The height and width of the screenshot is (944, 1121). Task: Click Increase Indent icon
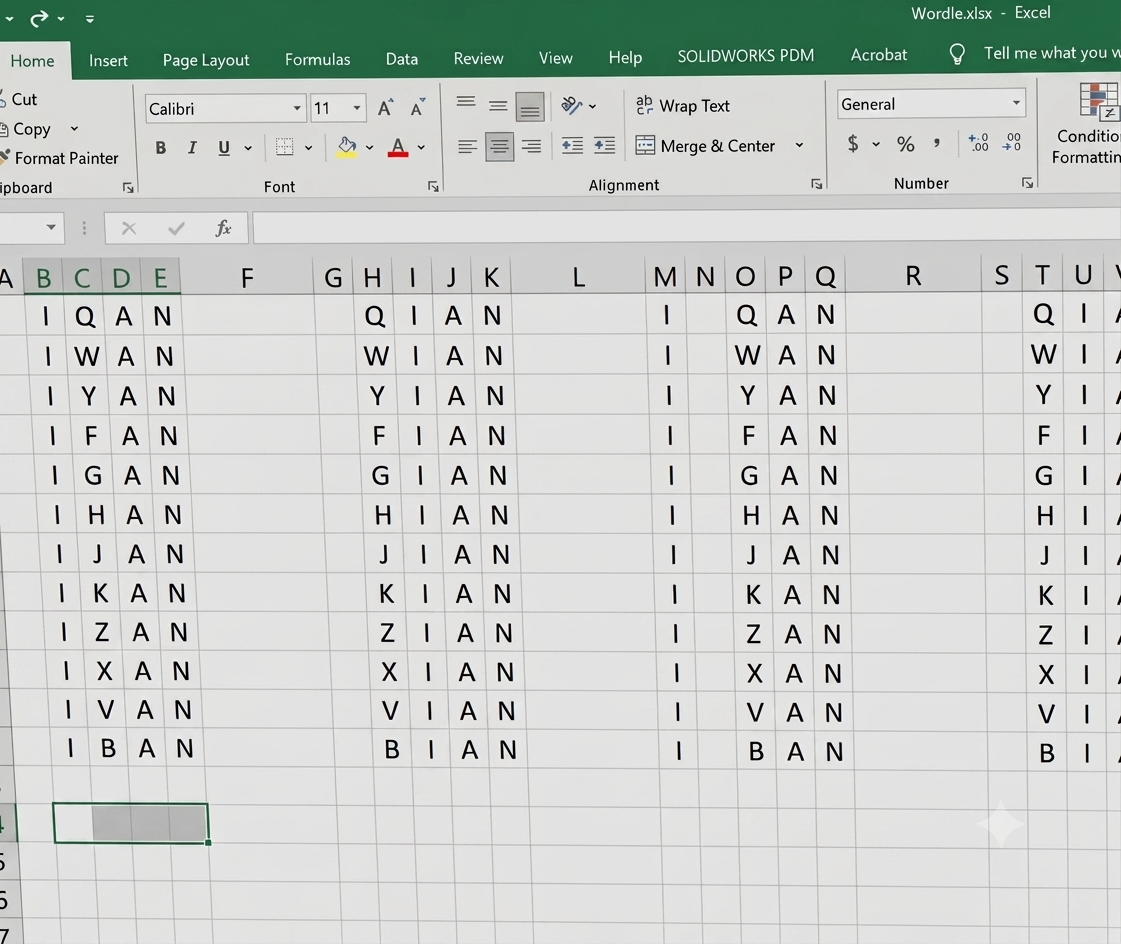click(604, 146)
